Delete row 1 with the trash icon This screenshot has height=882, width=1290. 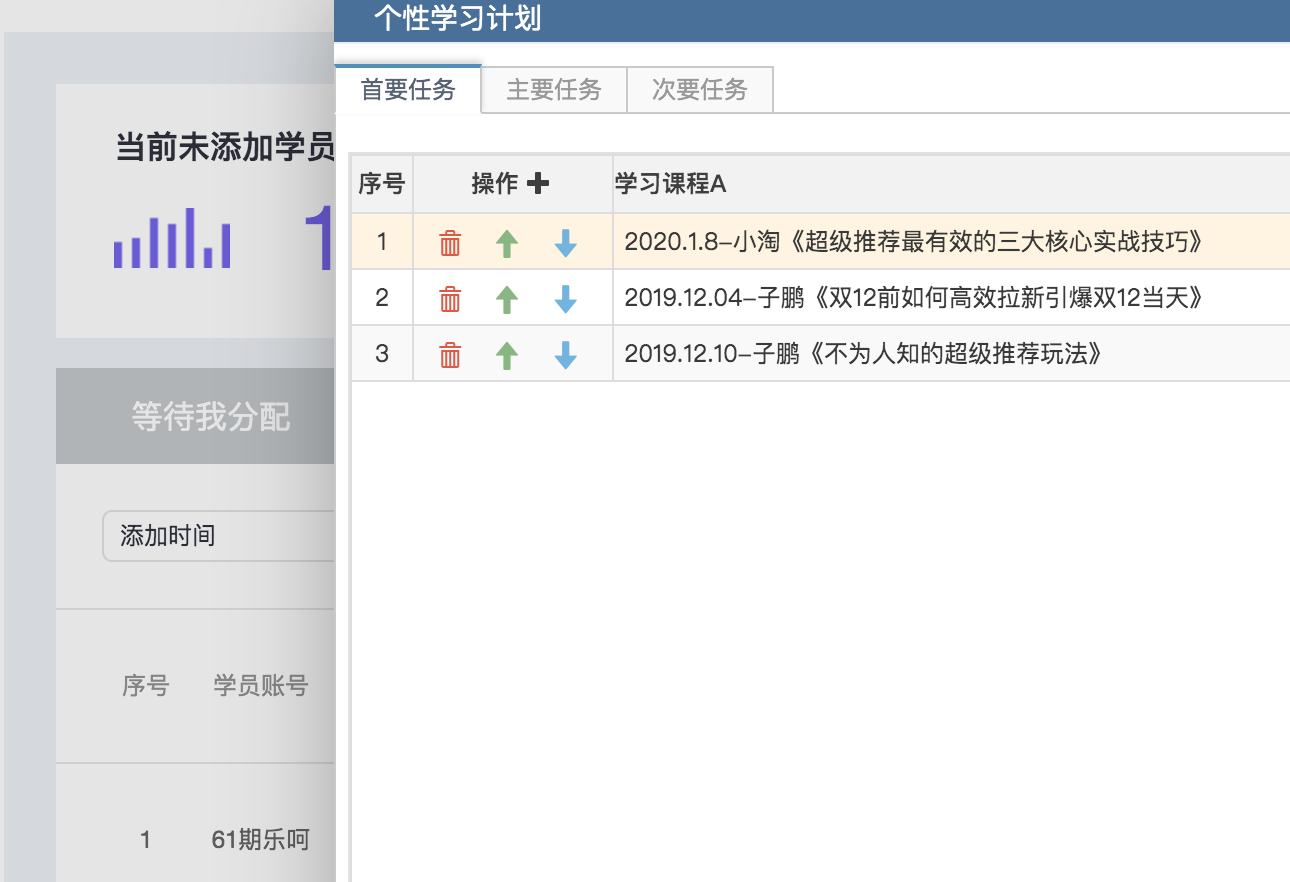click(450, 243)
